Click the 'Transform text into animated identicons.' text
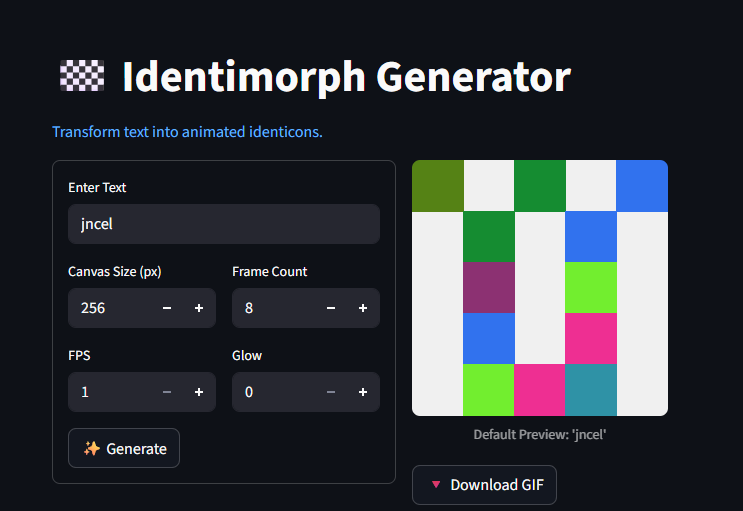Screen dimensions: 743x511 coord(187,132)
